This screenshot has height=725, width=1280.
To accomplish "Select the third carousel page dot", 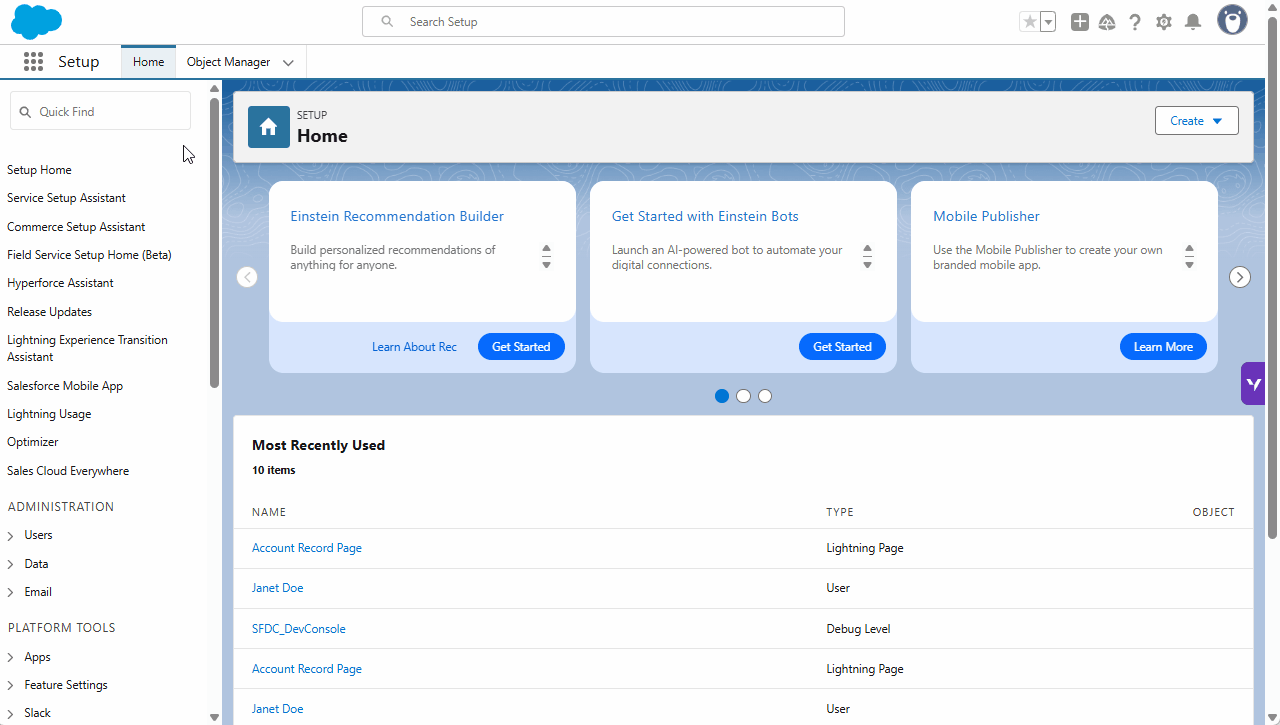I will pyautogui.click(x=765, y=396).
